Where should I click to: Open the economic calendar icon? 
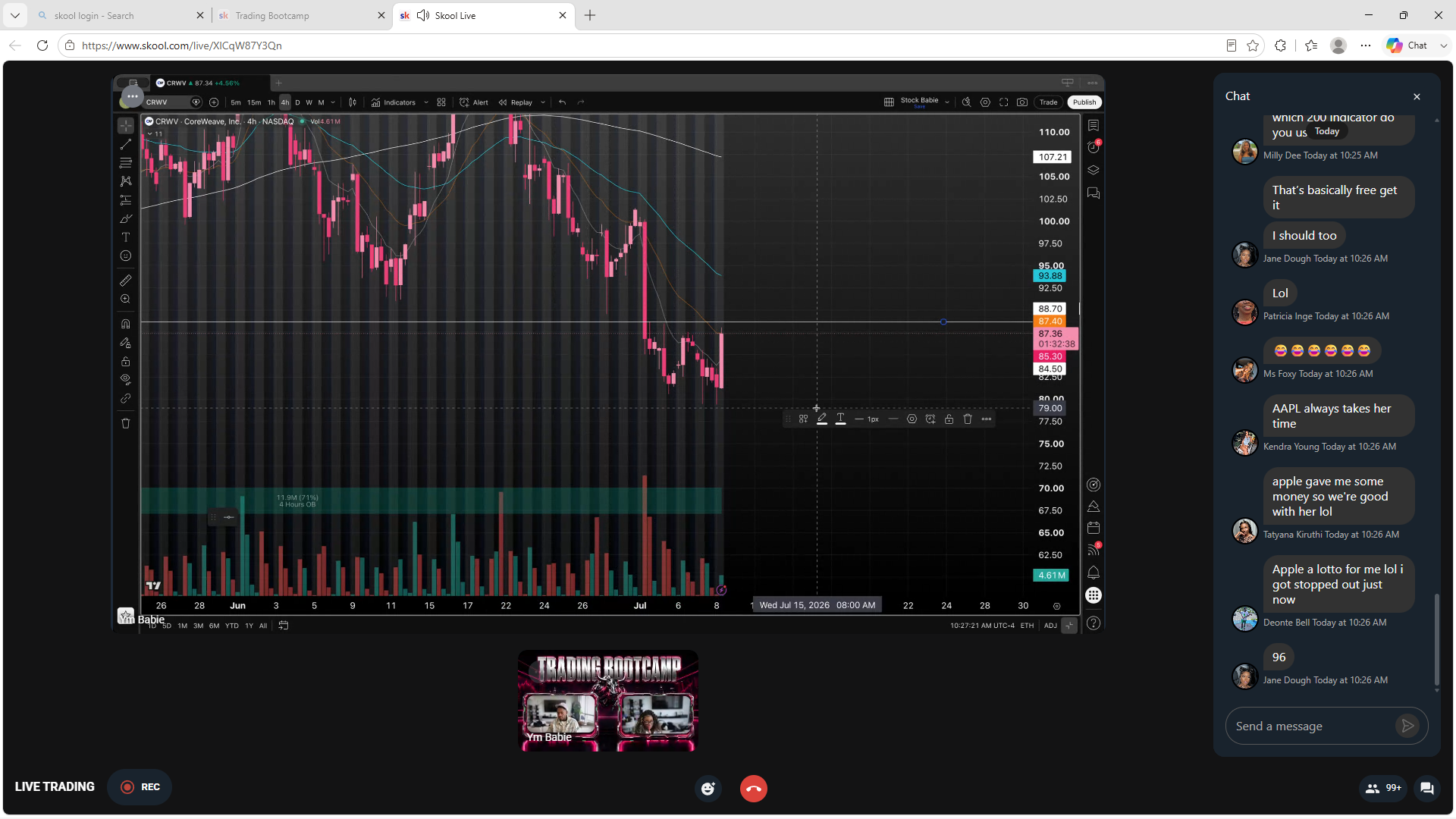pos(1094,528)
